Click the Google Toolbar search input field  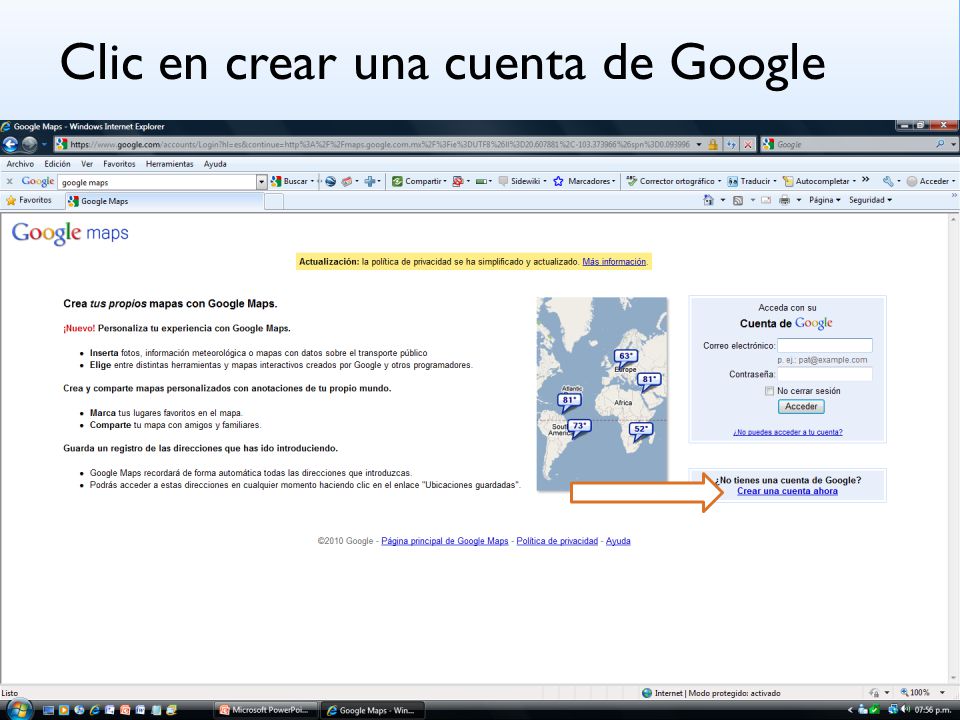click(157, 182)
